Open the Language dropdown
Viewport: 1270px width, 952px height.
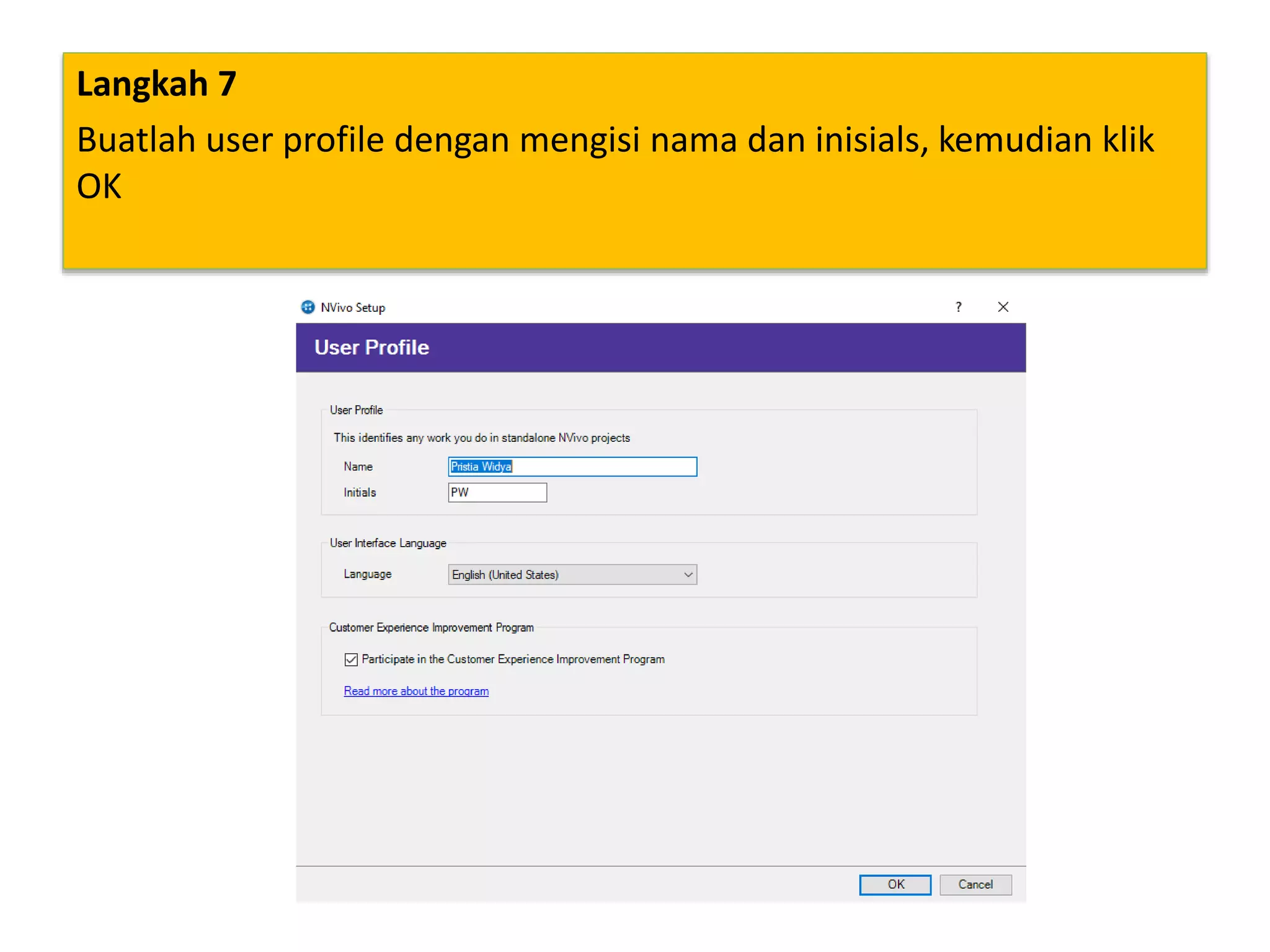[572, 575]
